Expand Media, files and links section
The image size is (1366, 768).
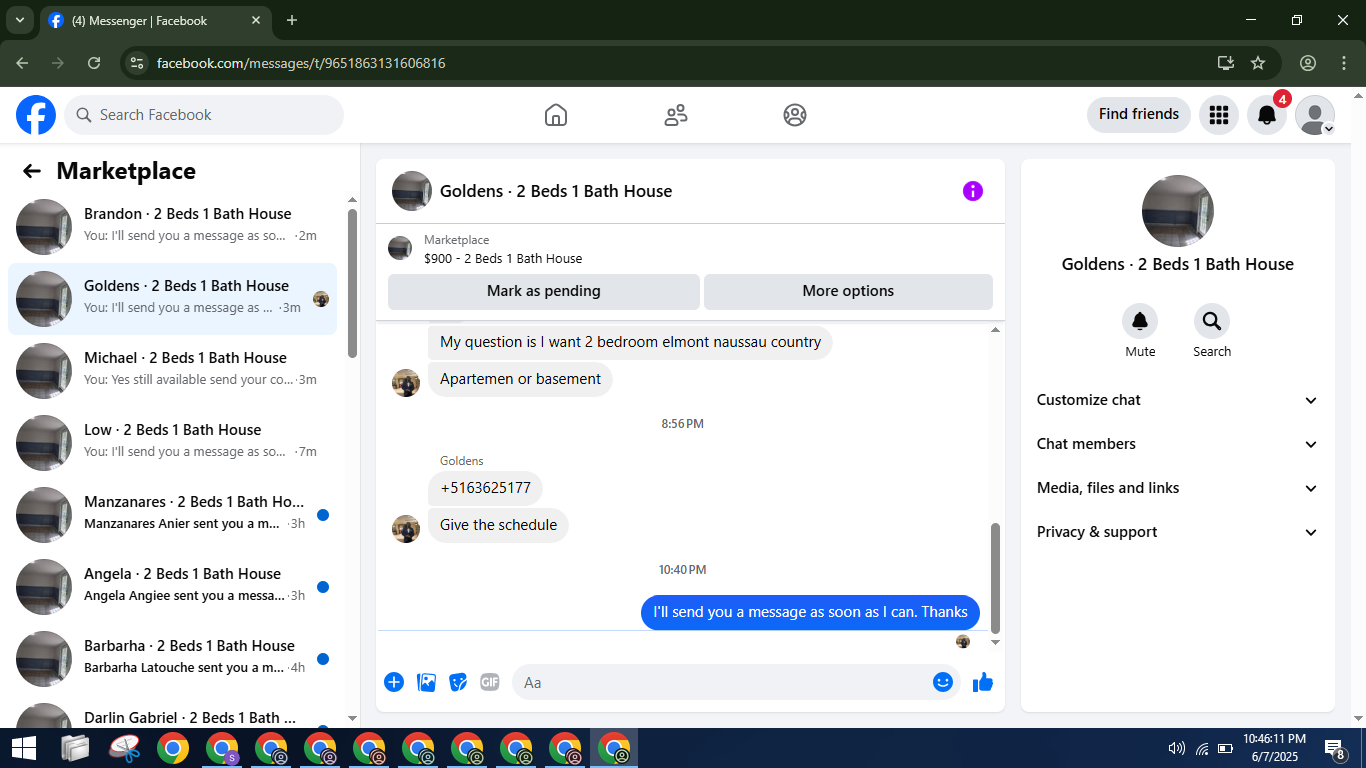1177,488
